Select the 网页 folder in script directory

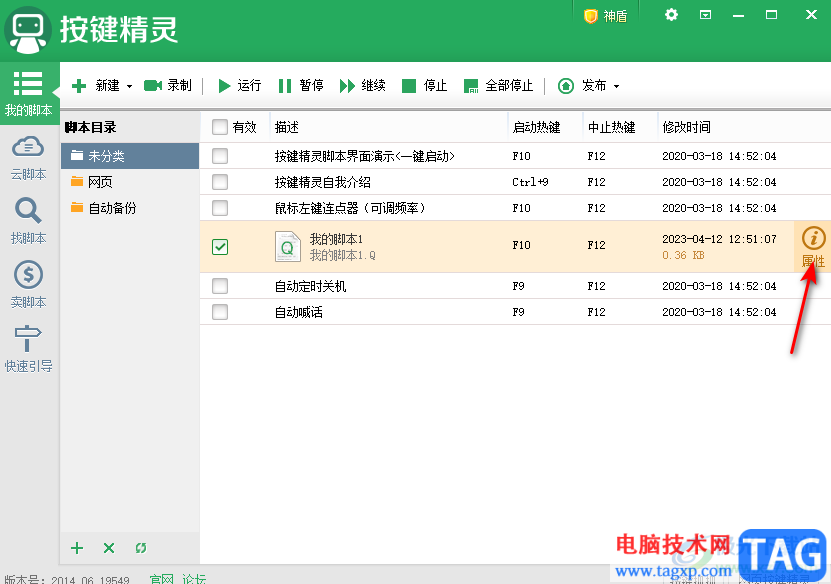pyautogui.click(x=99, y=182)
